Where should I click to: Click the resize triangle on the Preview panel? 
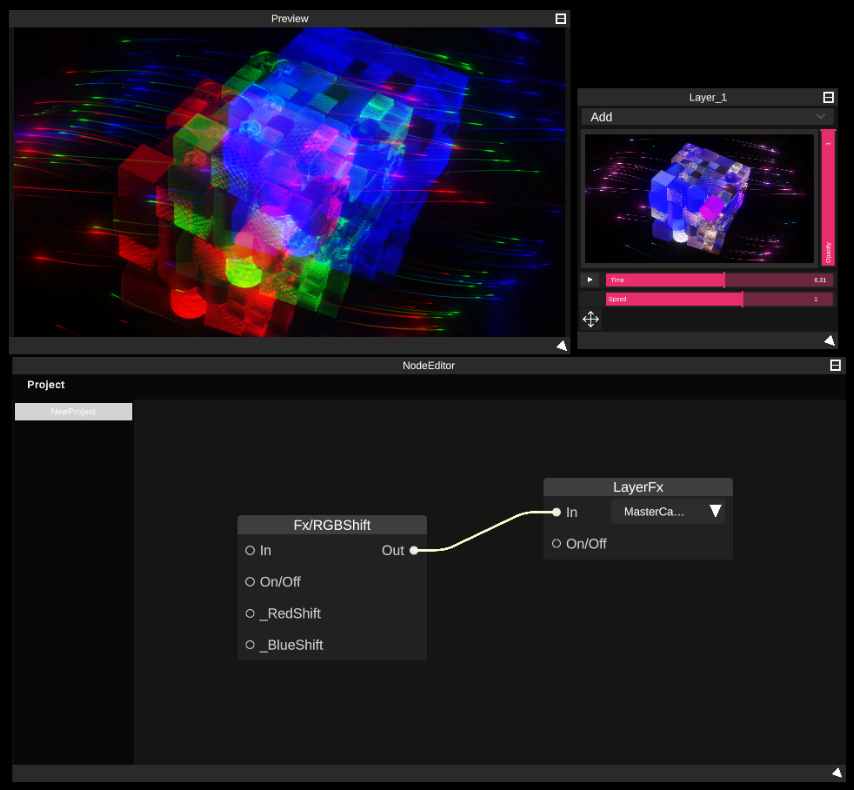[x=561, y=344]
